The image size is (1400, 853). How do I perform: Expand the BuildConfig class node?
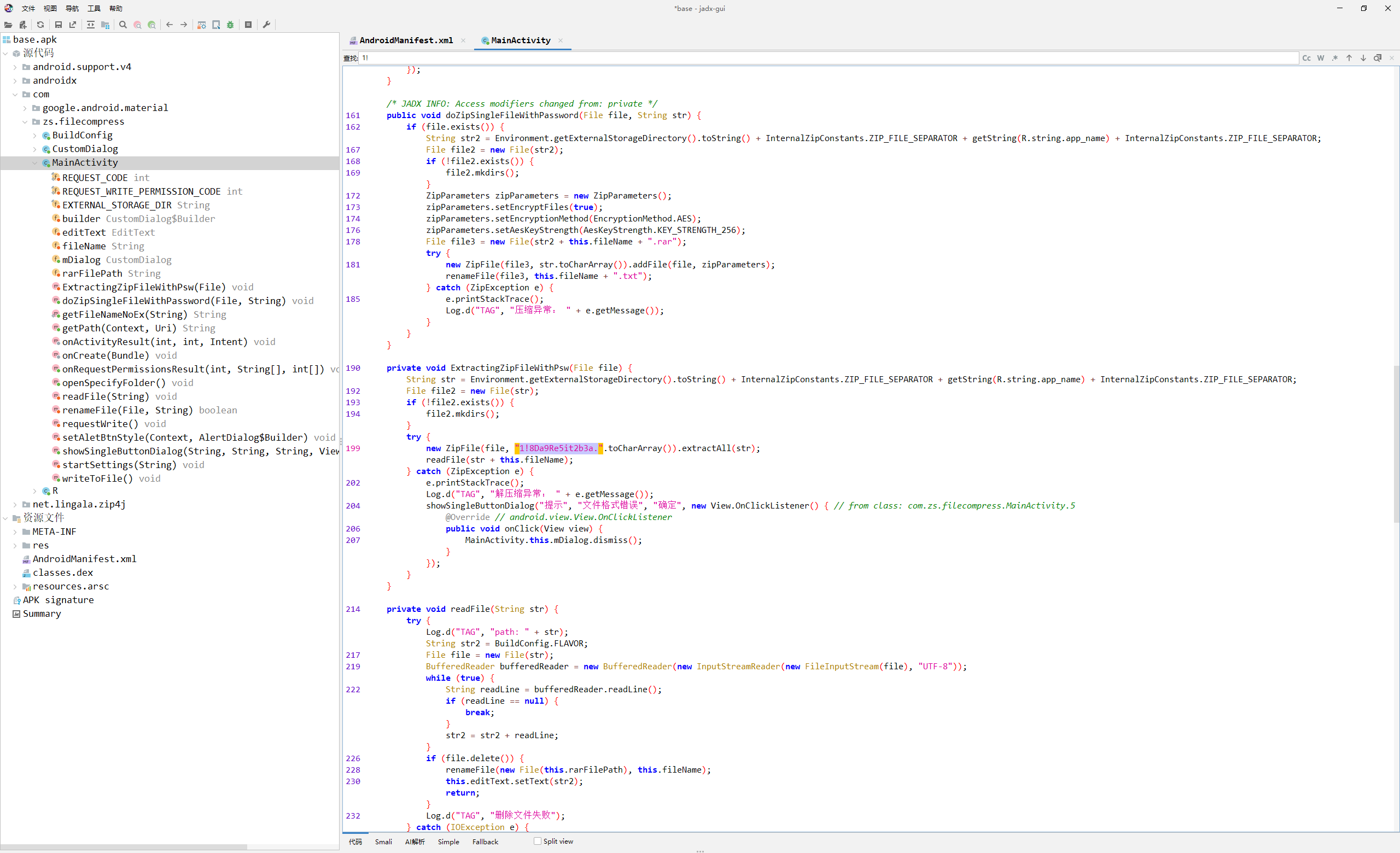point(34,135)
